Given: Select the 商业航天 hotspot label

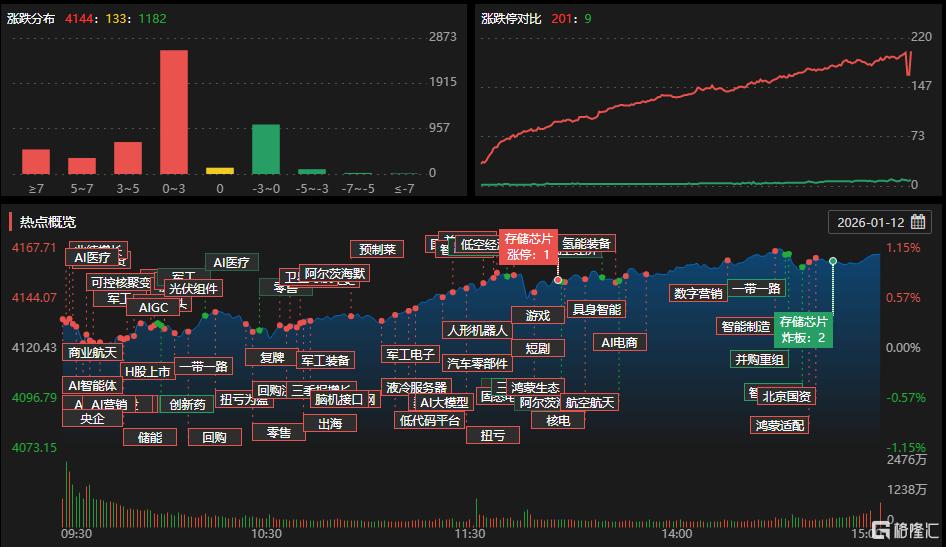Looking at the screenshot, I should coord(92,352).
